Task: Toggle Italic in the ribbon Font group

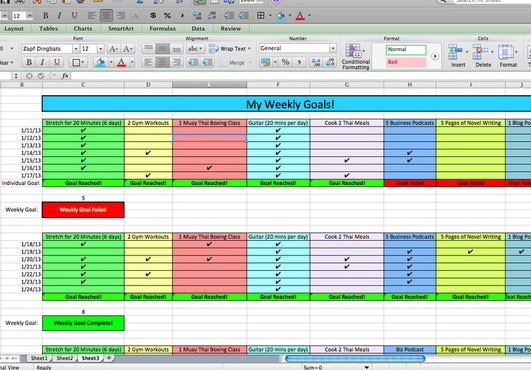Action: click(42, 62)
